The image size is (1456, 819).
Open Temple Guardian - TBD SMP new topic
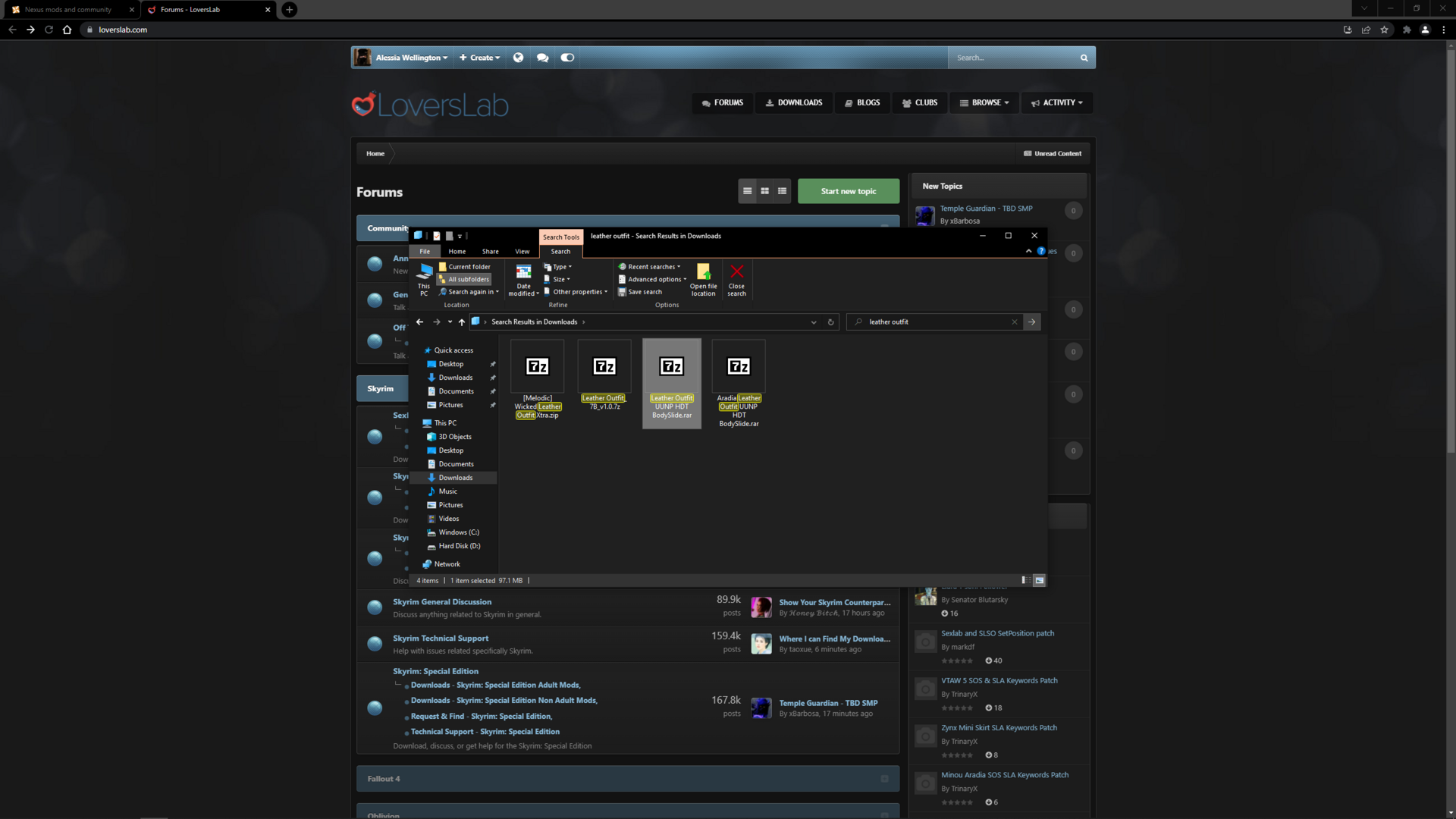[986, 209]
